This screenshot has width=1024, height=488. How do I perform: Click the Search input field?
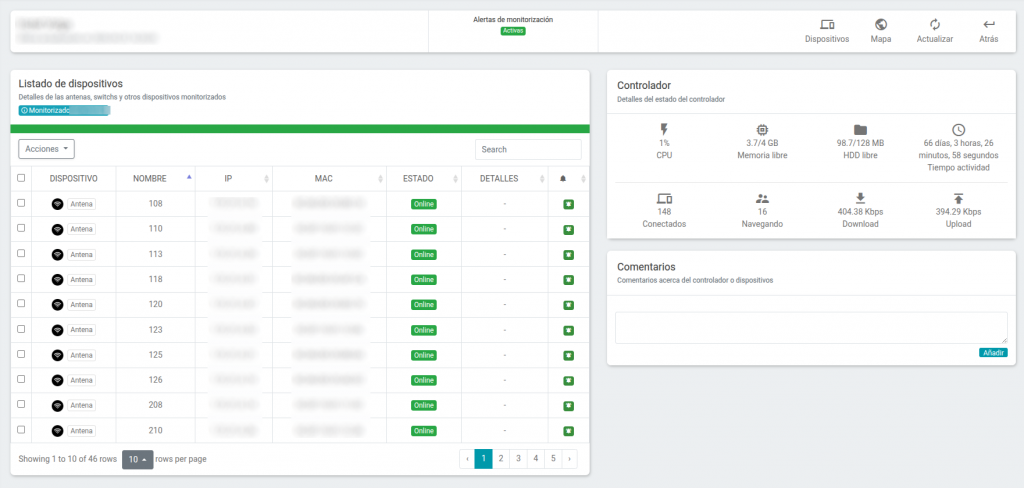coord(528,149)
